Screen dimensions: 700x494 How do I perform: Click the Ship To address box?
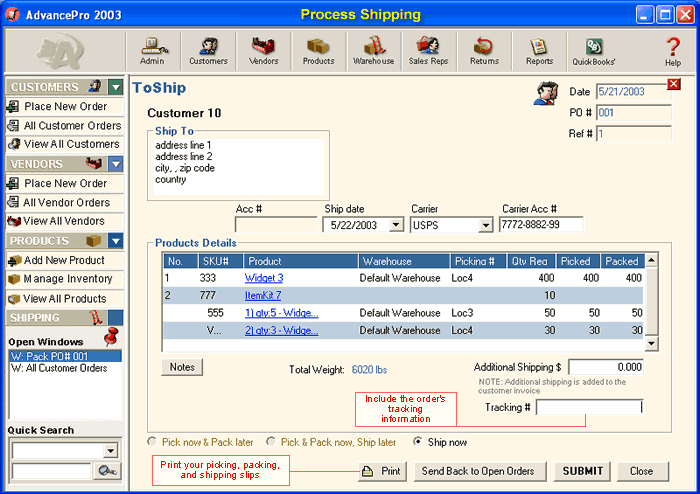click(x=239, y=167)
